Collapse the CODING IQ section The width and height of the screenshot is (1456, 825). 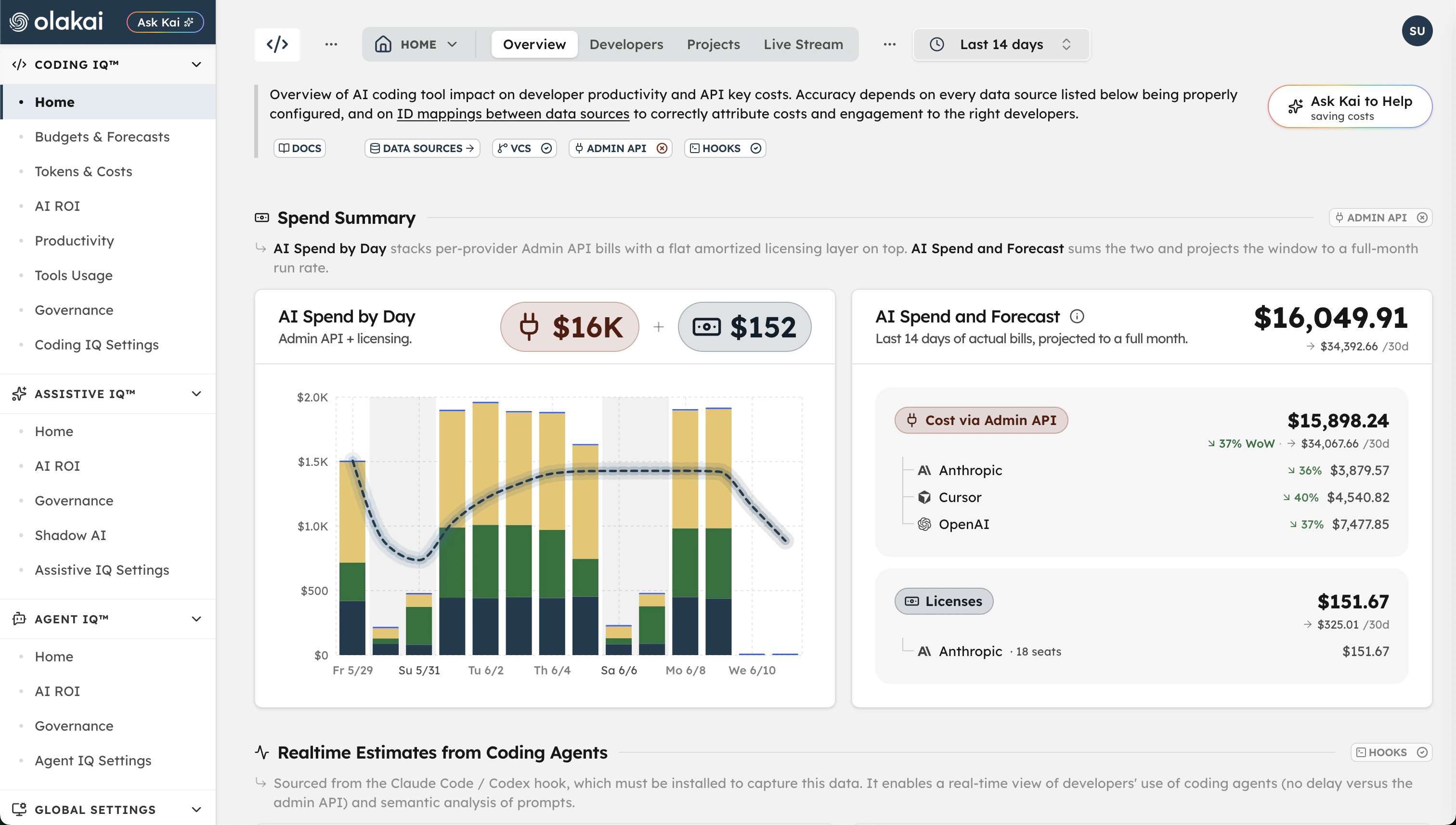(108, 64)
